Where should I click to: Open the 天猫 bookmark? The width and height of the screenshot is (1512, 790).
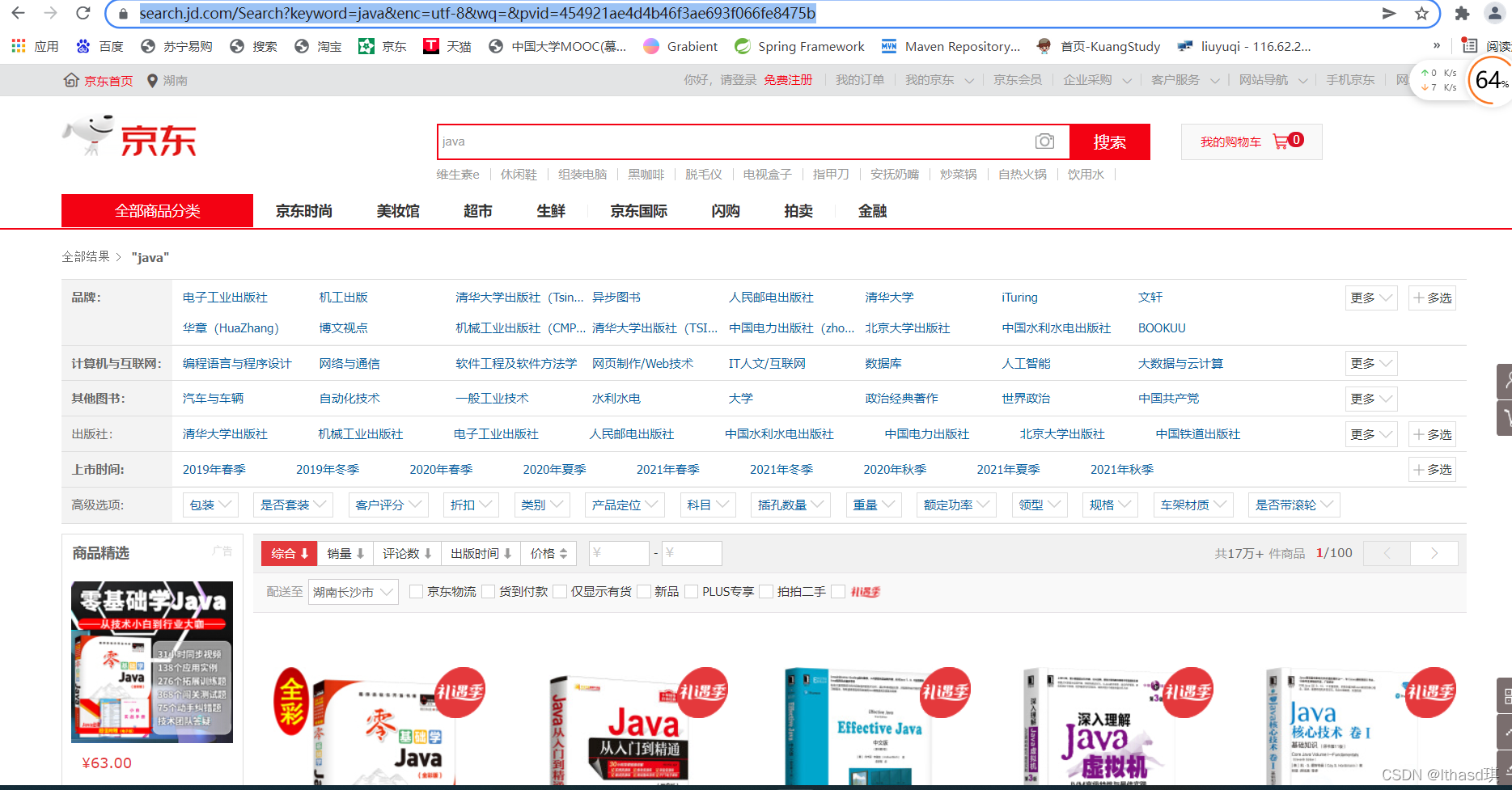coord(447,46)
